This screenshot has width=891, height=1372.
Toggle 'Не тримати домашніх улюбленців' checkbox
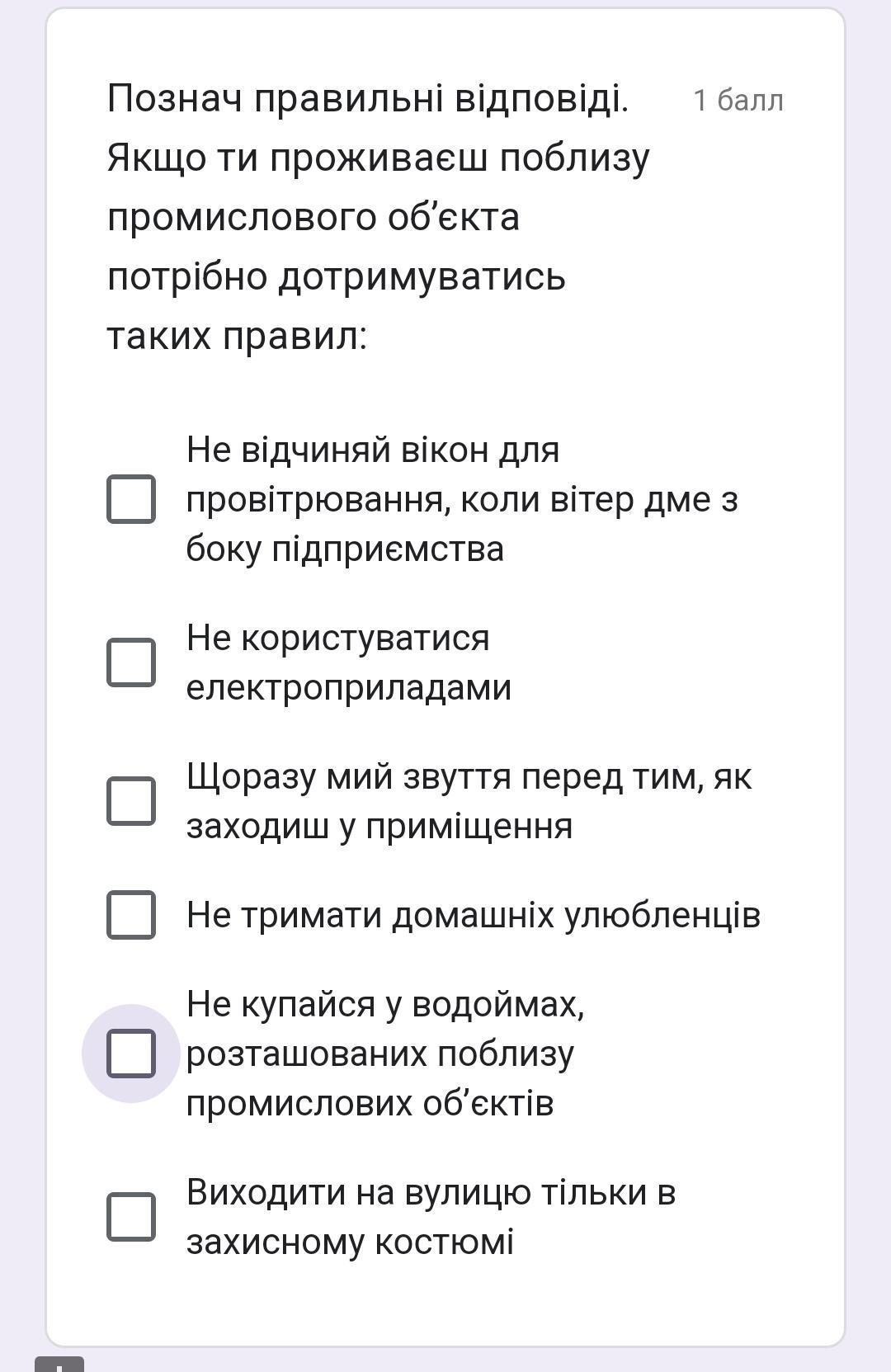coord(131,914)
